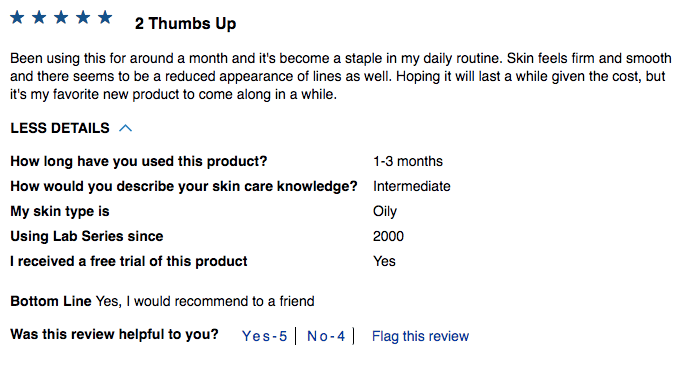Click the fourth rating star

[83, 18]
